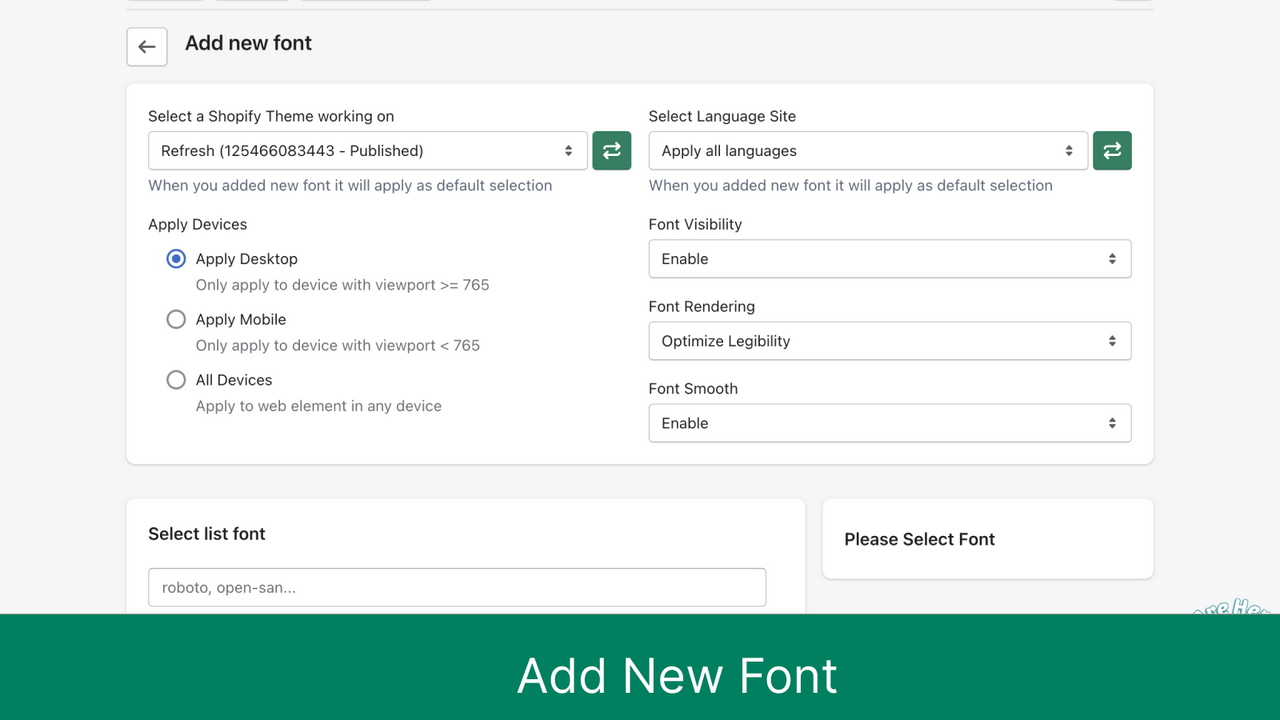The height and width of the screenshot is (720, 1280).
Task: Open the Select Language Site dropdown
Action: pos(868,151)
